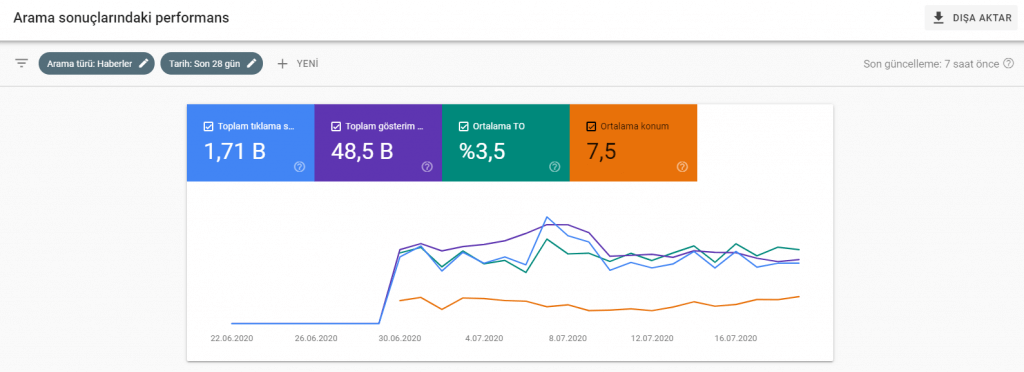Screen dimensions: 1024x372
Task: Open the Arama türü: Haberler filter
Action: [x=97, y=63]
